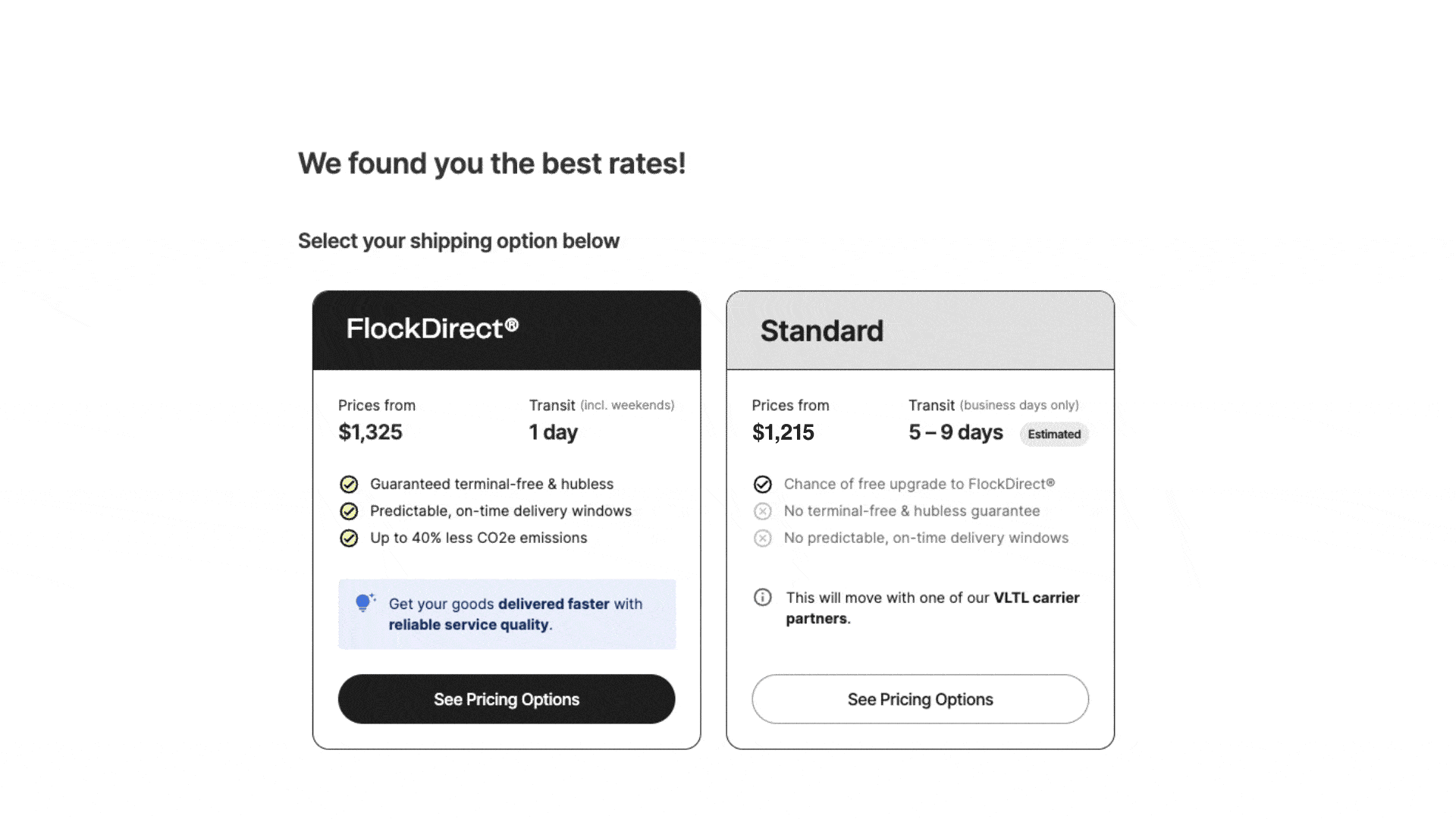Screen dimensions: 1456x819
Task: Open the incl. weekends transit info
Action: click(627, 405)
